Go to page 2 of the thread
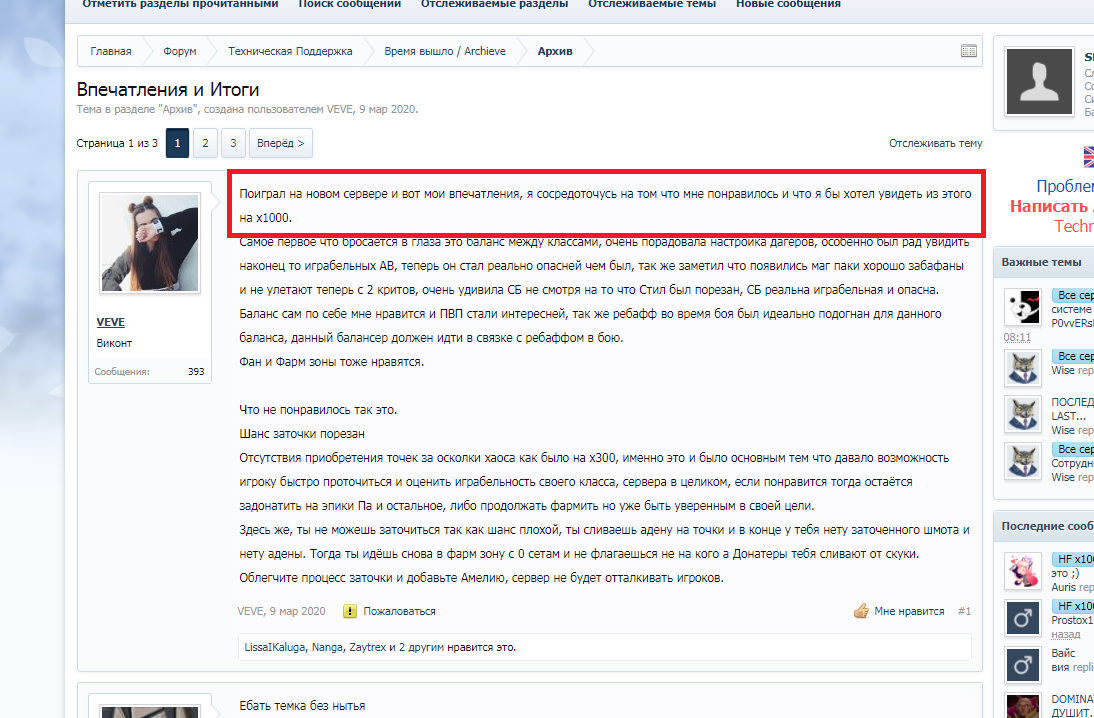The width and height of the screenshot is (1094, 718). [x=204, y=144]
